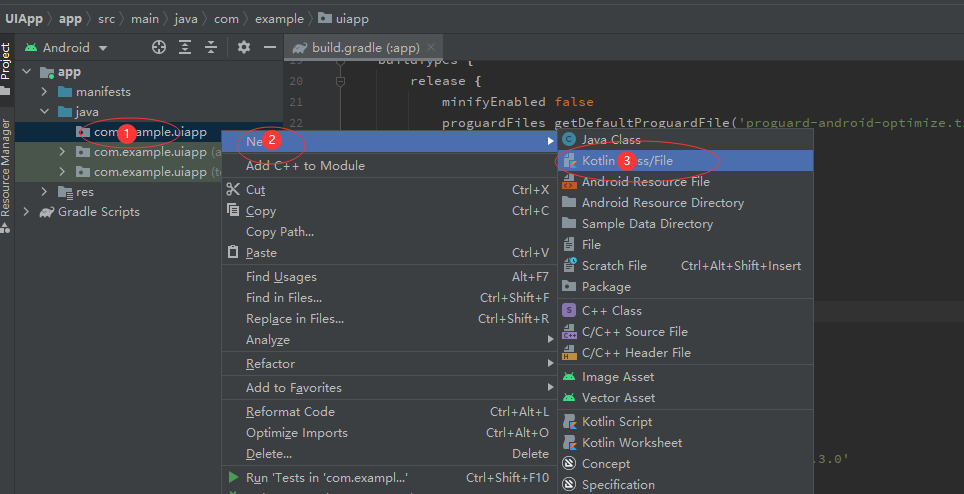Click the Image Asset android icon
964x494 pixels.
click(569, 377)
